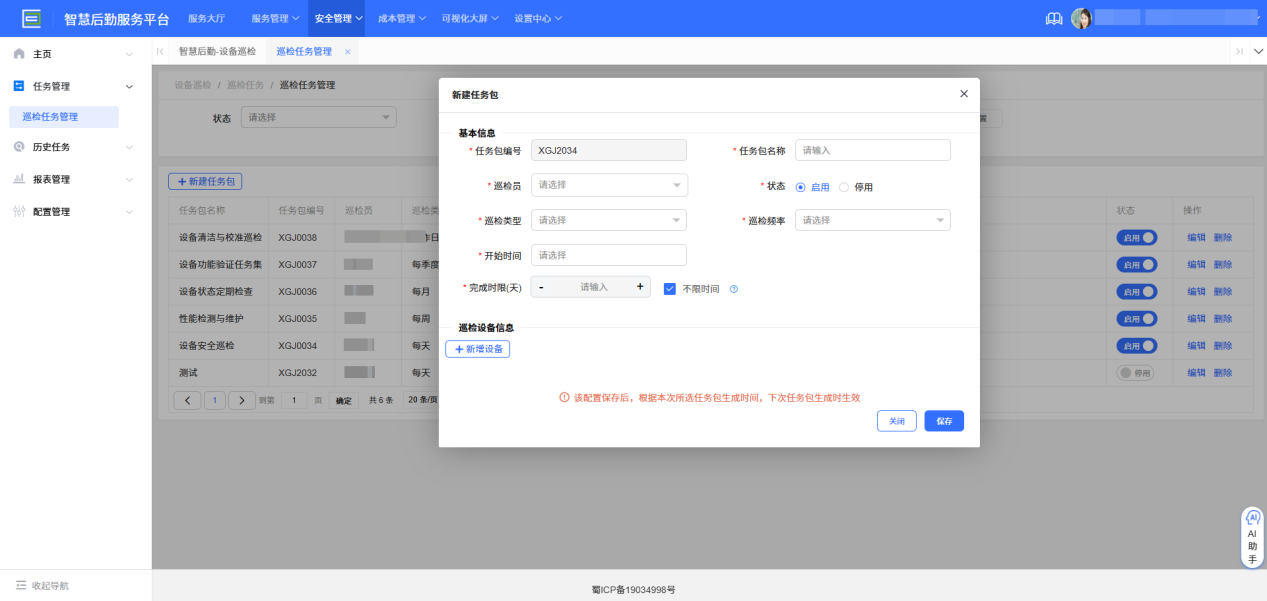Open the 巡检员 dropdown
The width and height of the screenshot is (1267, 601).
[608, 185]
